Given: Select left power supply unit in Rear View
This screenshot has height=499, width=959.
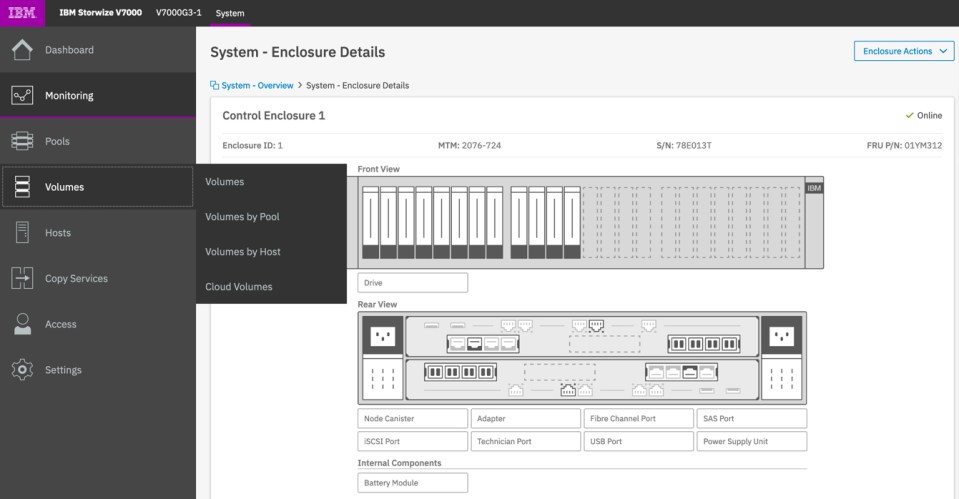Looking at the screenshot, I should (381, 358).
